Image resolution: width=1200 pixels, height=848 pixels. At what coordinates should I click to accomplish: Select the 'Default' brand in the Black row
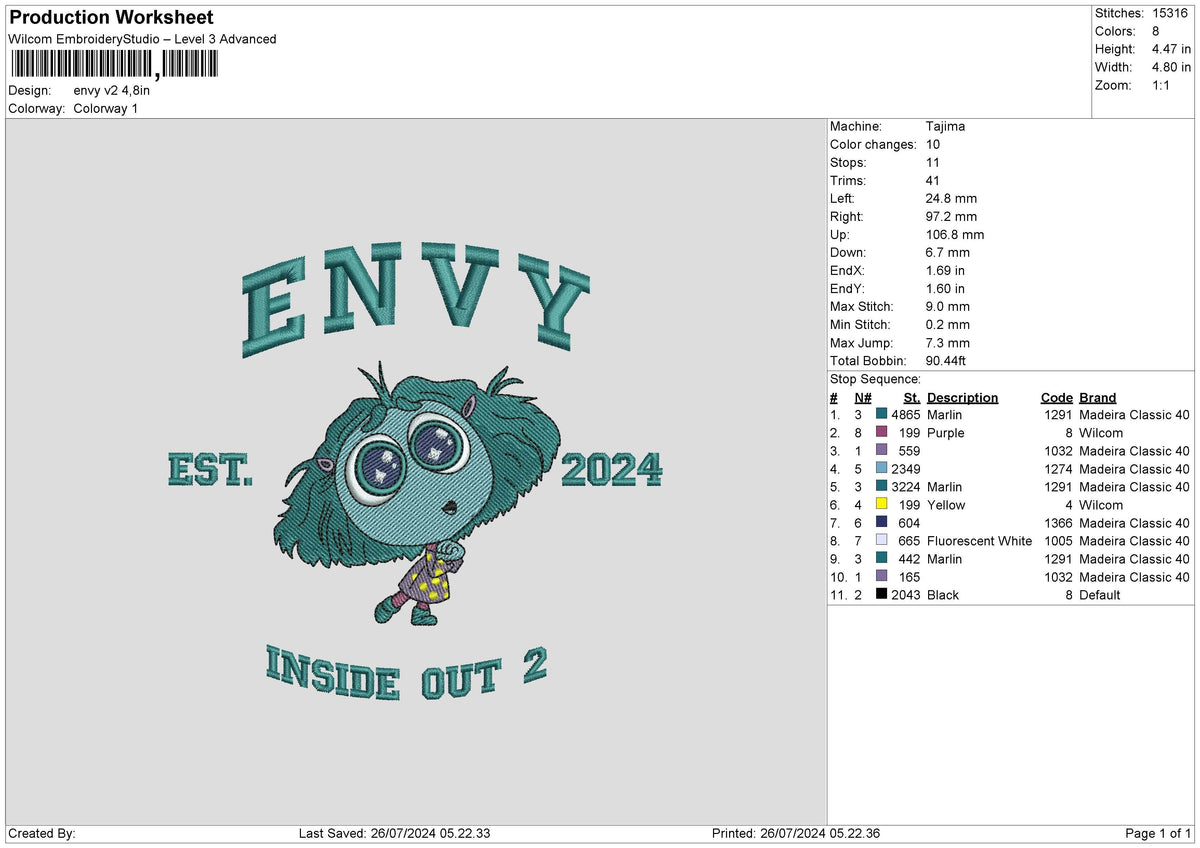click(x=1100, y=595)
